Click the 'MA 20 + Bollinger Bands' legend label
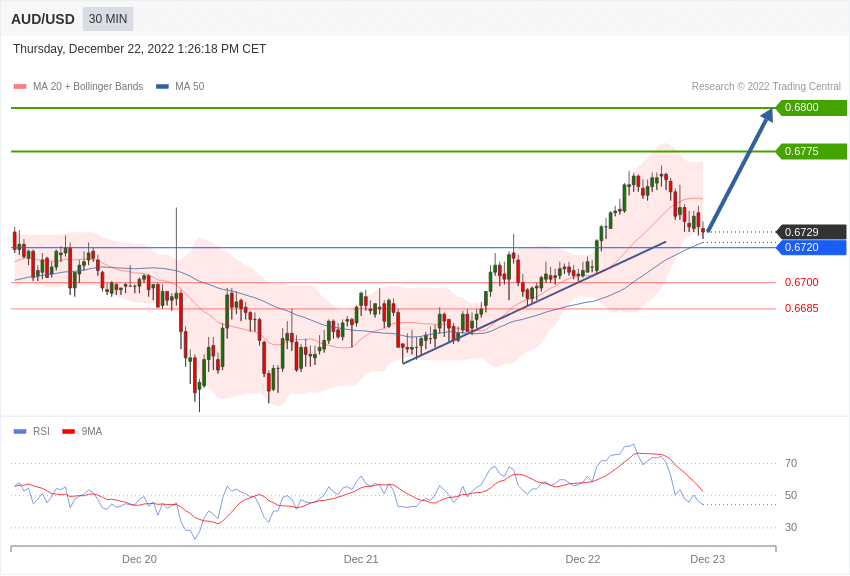Screen dimensions: 850x576 pos(88,86)
